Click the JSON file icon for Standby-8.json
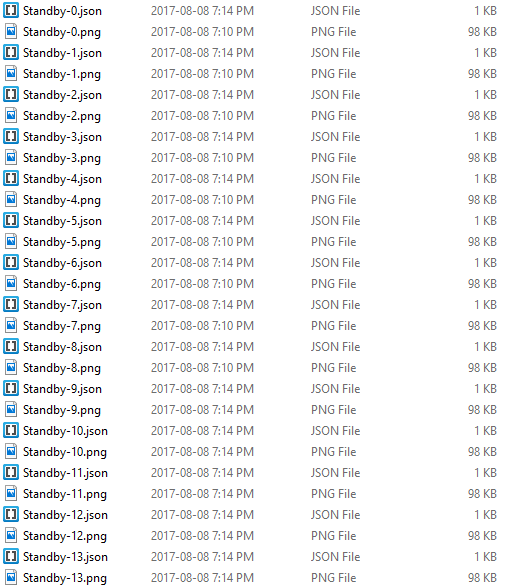This screenshot has height=588, width=520. [x=11, y=346]
